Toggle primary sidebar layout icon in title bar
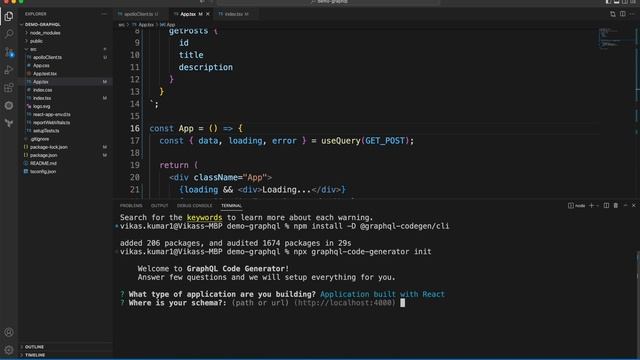 tap(609, 2)
